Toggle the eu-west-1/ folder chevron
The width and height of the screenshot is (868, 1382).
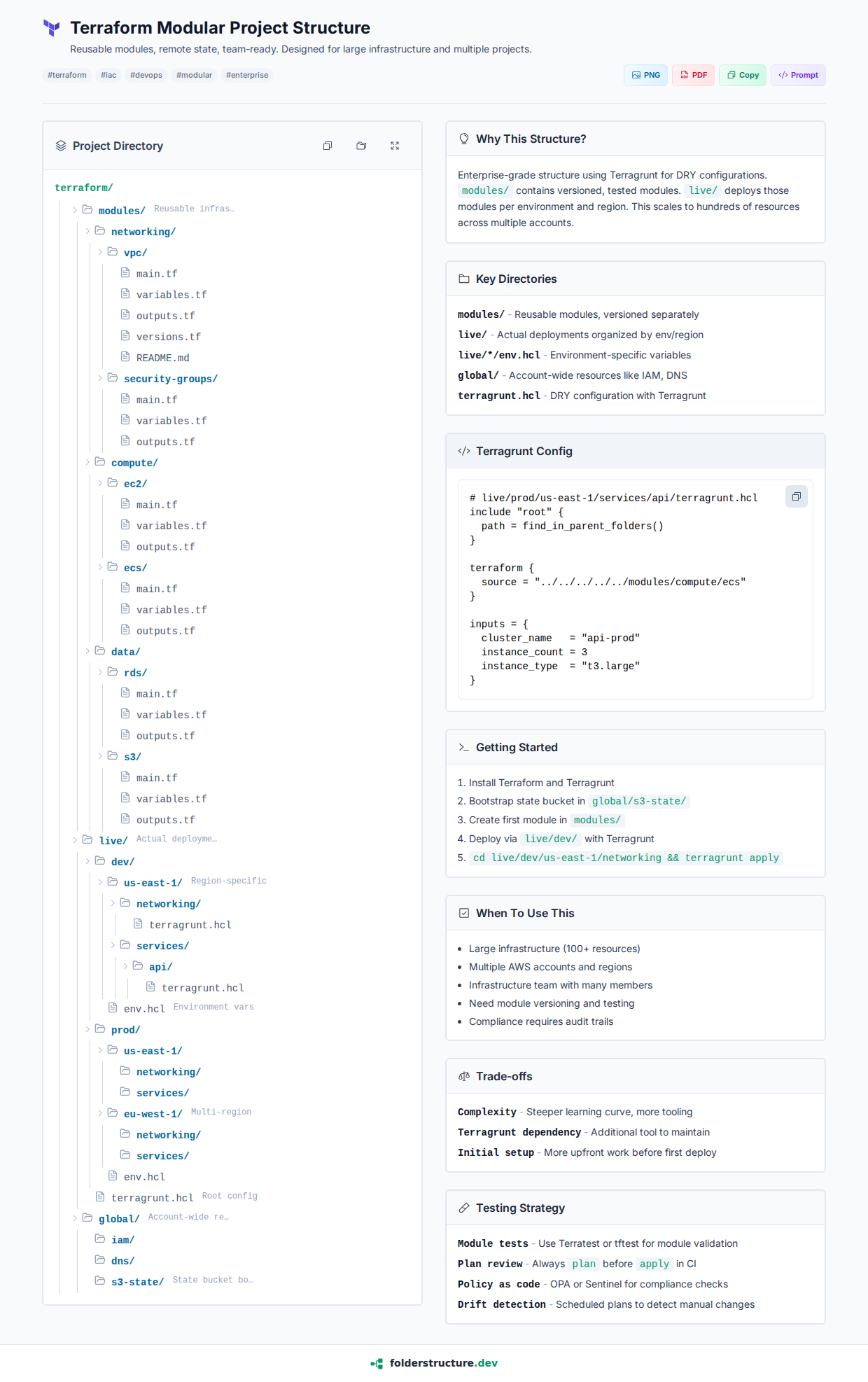100,1113
